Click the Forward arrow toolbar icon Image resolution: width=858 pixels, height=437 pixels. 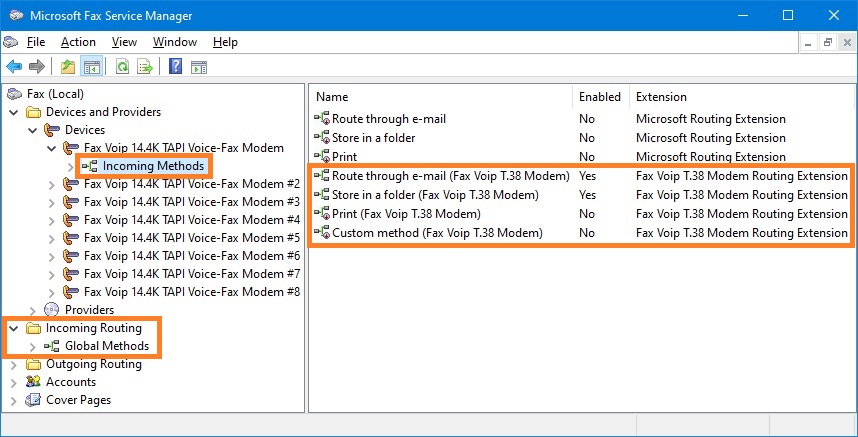[x=37, y=67]
